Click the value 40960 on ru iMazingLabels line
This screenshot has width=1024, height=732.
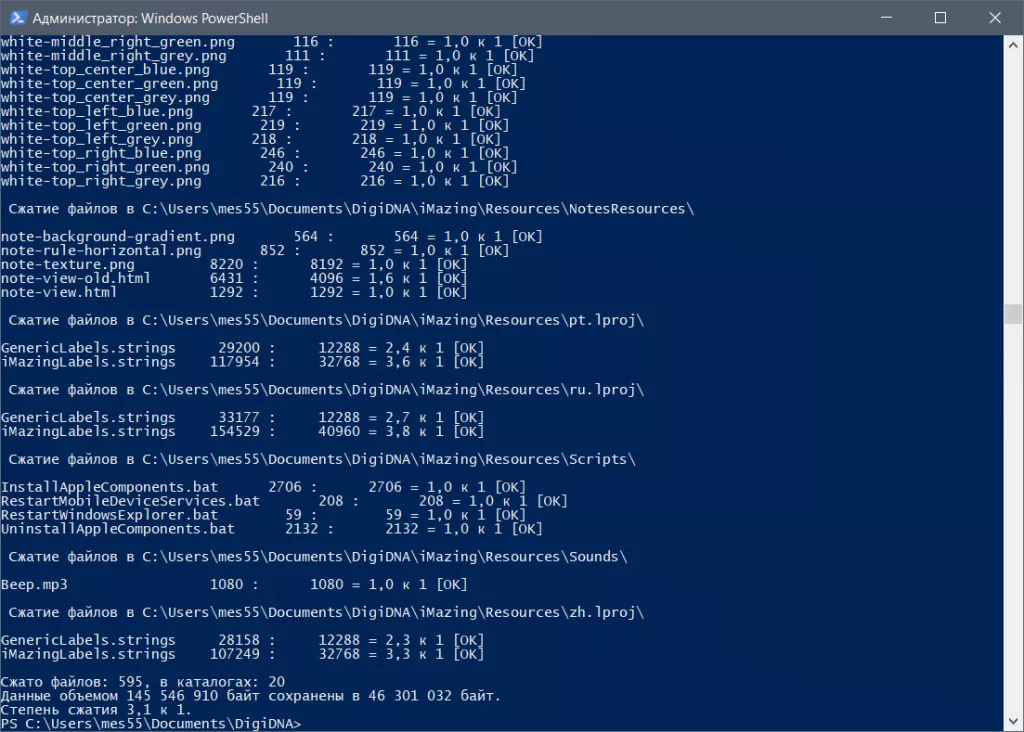[339, 432]
